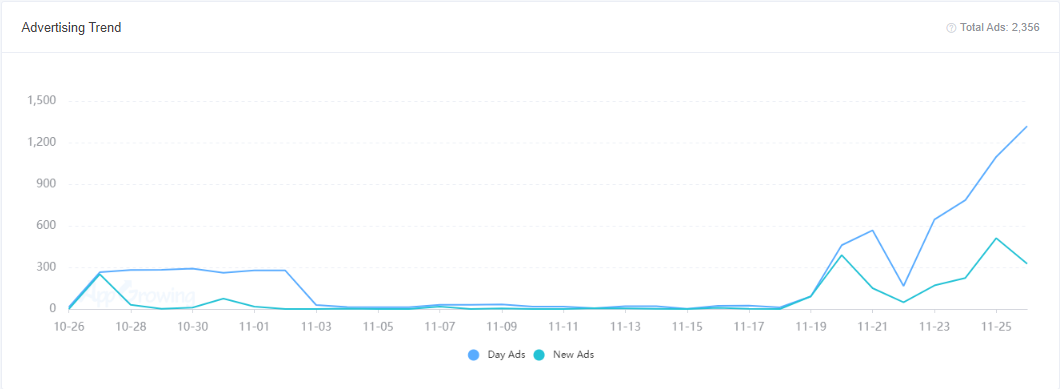Toggle the New Ads legend series
Image resolution: width=1060 pixels, height=389 pixels.
click(563, 354)
